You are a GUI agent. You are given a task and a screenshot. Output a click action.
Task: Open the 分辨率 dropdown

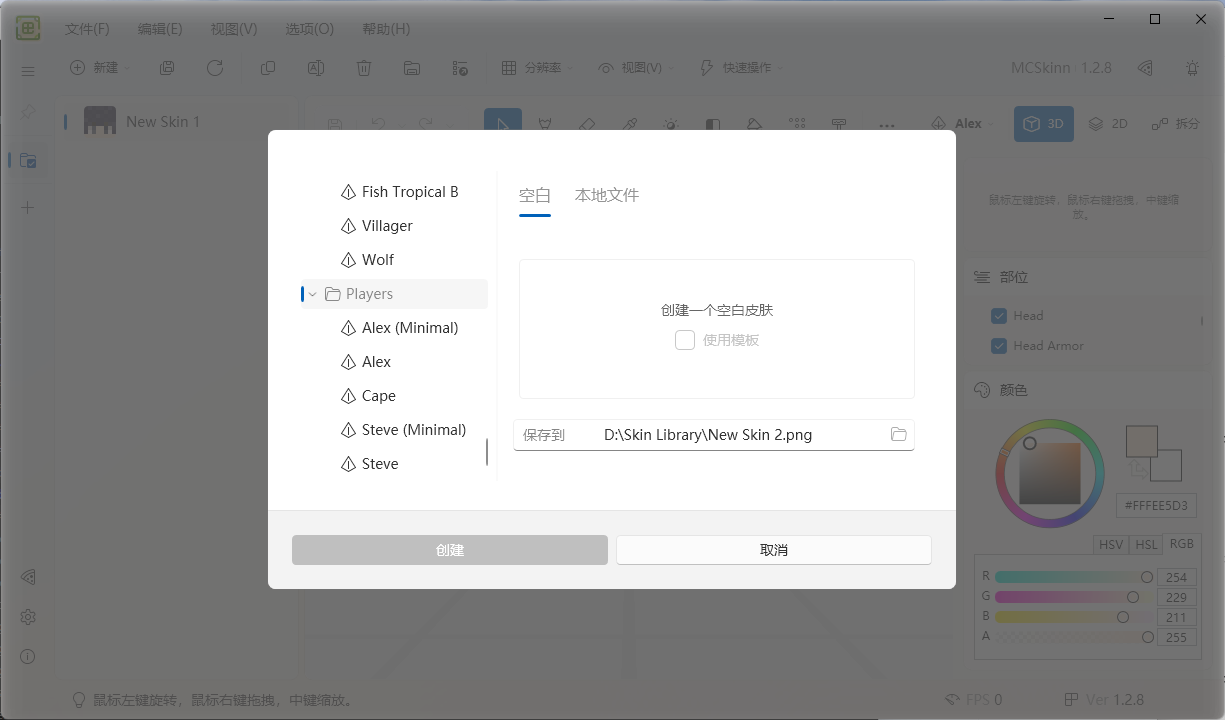click(538, 68)
